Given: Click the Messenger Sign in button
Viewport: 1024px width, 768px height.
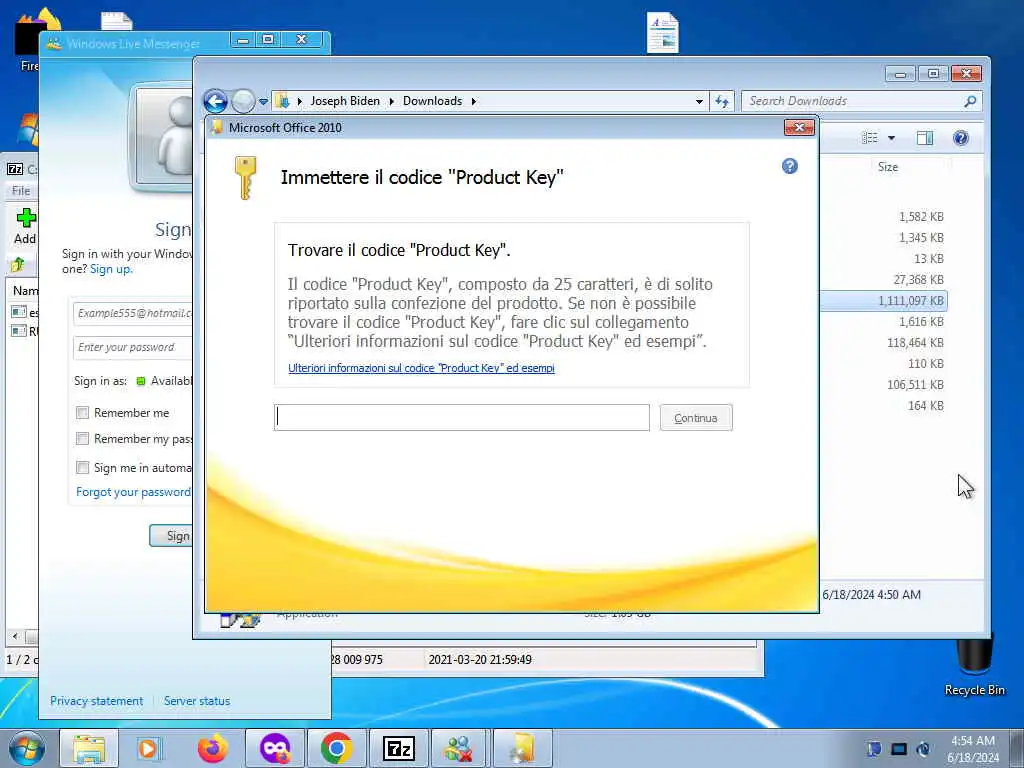Looking at the screenshot, I should point(171,536).
